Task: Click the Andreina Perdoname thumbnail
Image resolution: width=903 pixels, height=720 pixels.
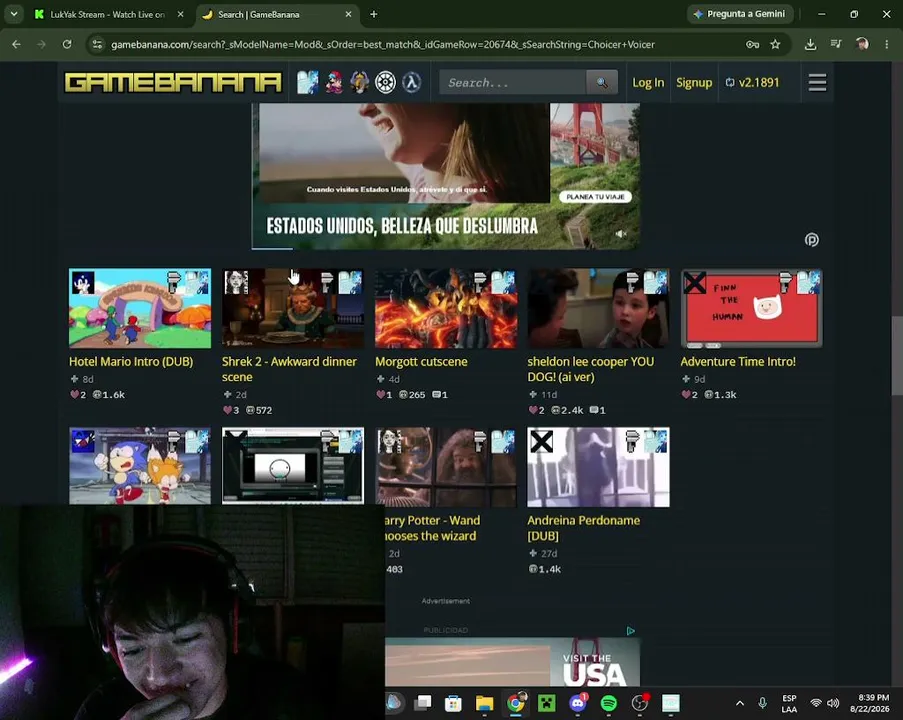Action: (598, 467)
